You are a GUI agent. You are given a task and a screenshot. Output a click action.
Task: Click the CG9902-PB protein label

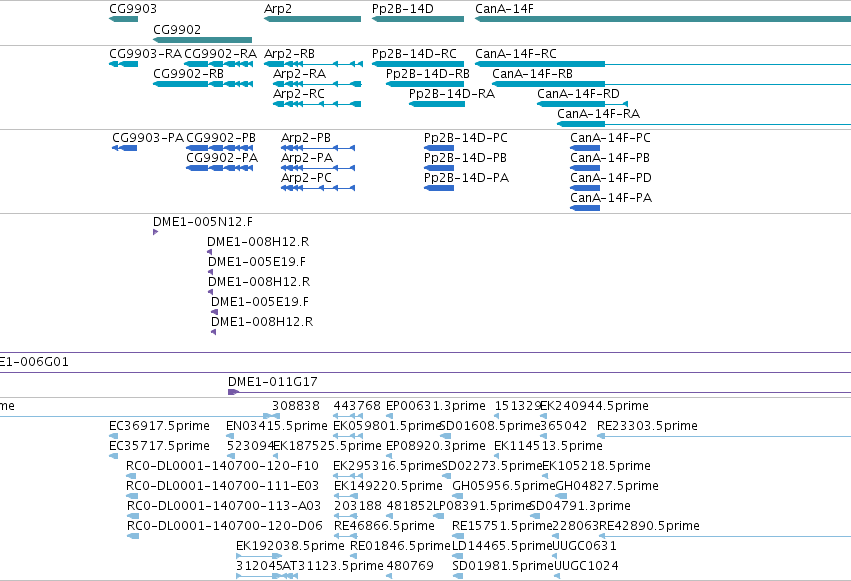point(221,138)
